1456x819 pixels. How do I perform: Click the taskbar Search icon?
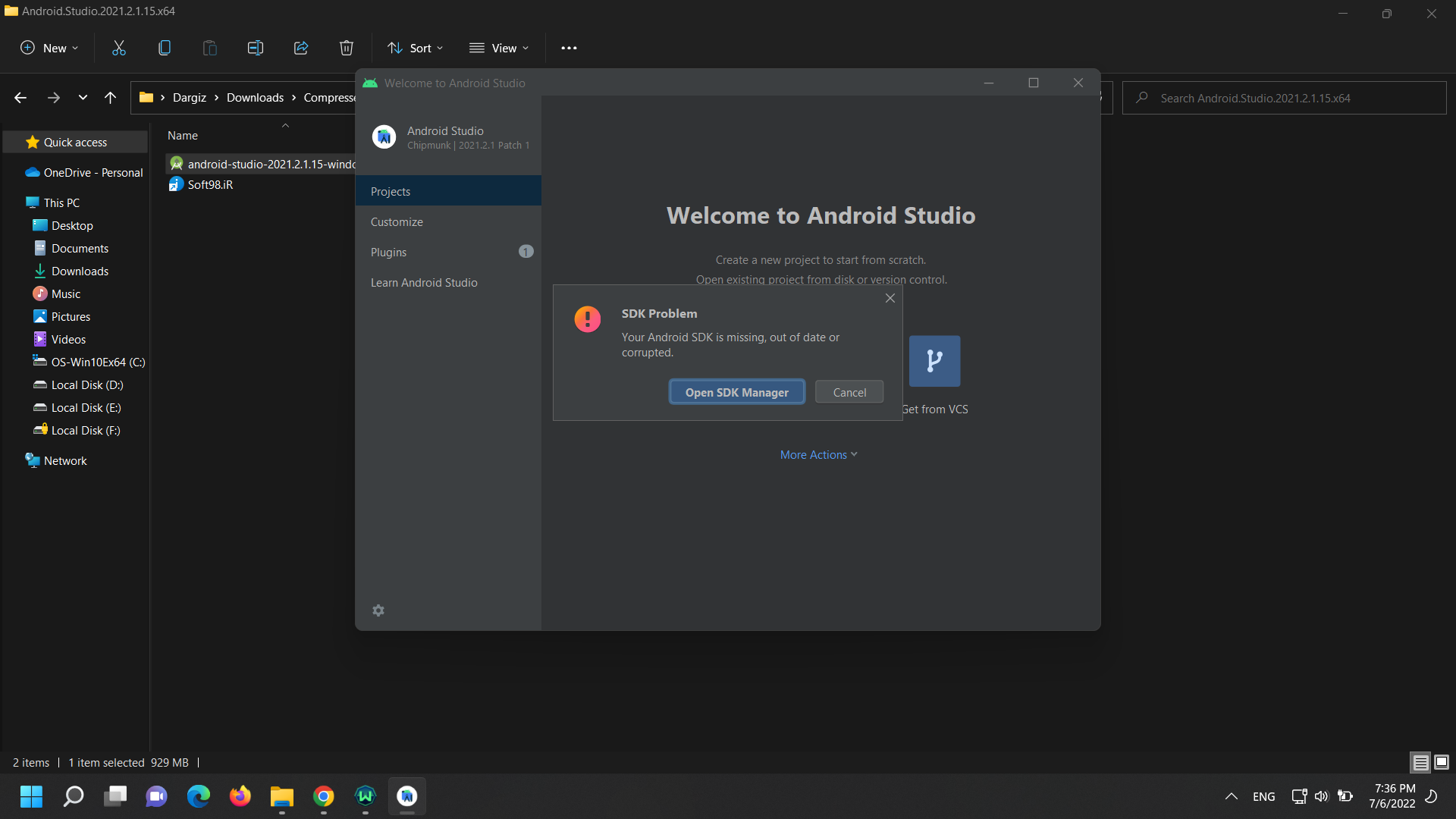pyautogui.click(x=74, y=795)
